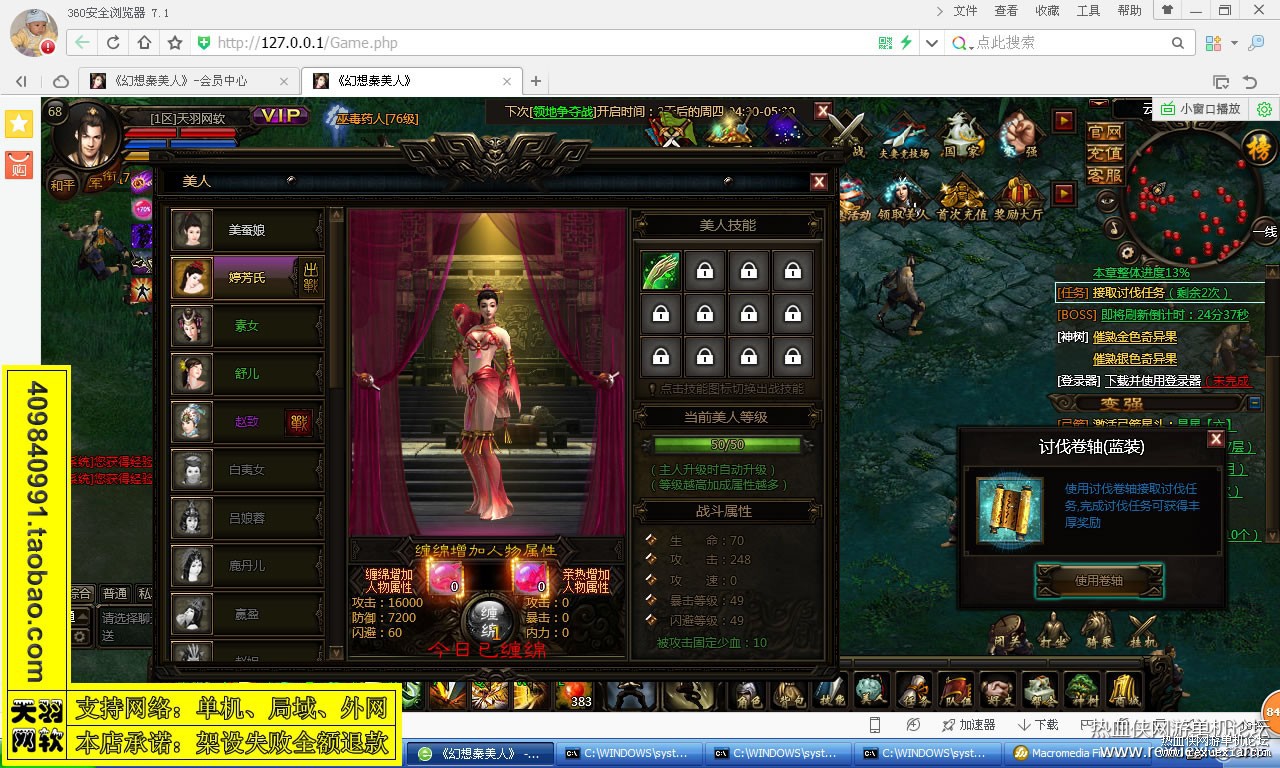
Task: Click the 讨伐卷轴 scroll item icon
Action: coord(1010,510)
